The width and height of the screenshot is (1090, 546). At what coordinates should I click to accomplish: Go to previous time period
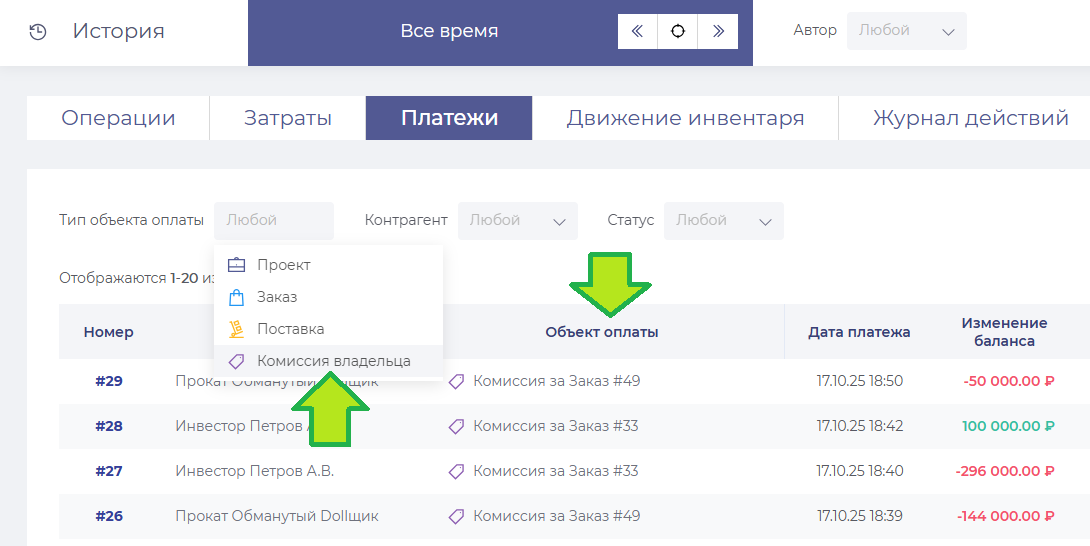click(x=637, y=31)
